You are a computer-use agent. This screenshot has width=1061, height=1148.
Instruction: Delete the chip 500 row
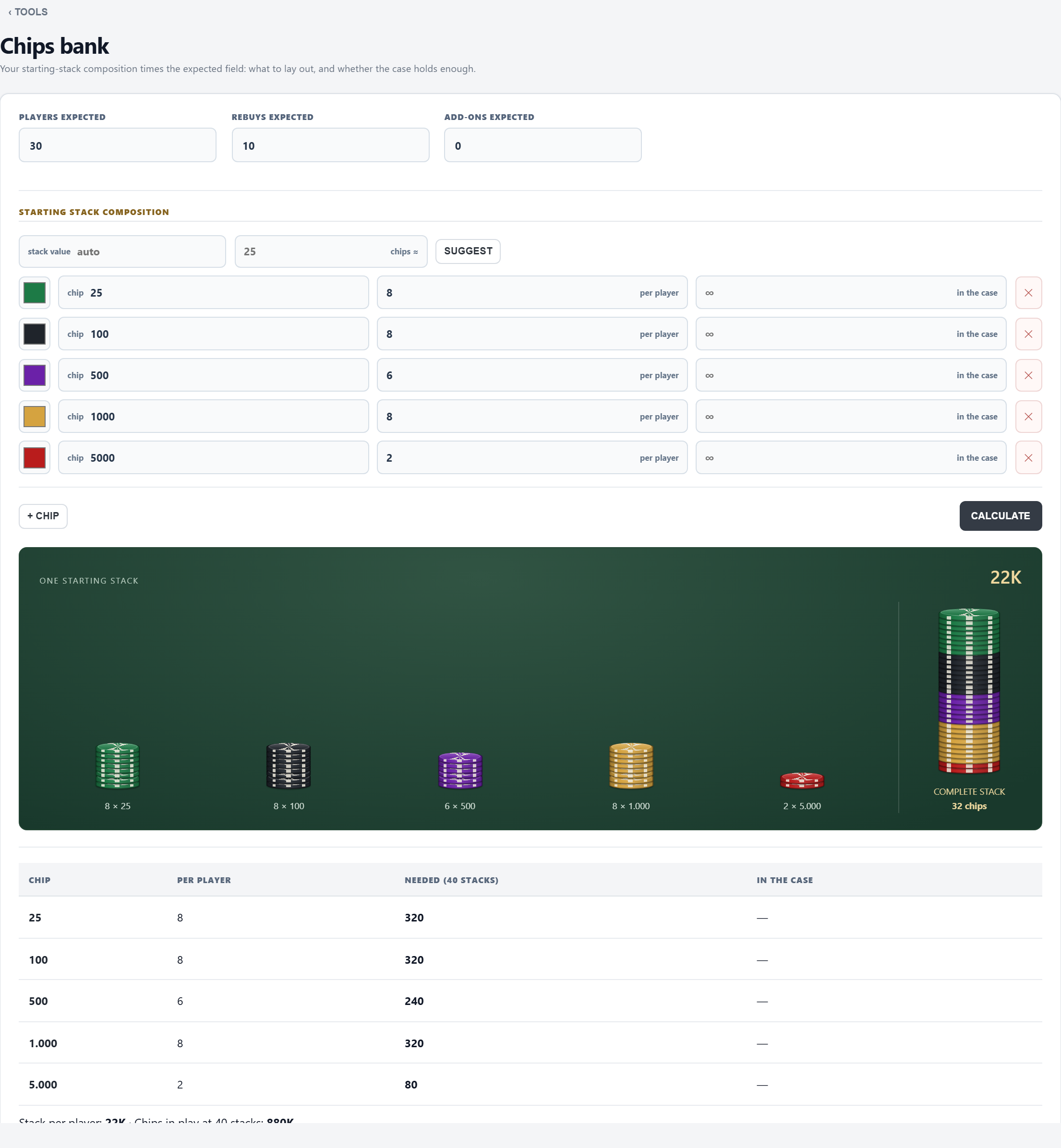tap(1028, 375)
